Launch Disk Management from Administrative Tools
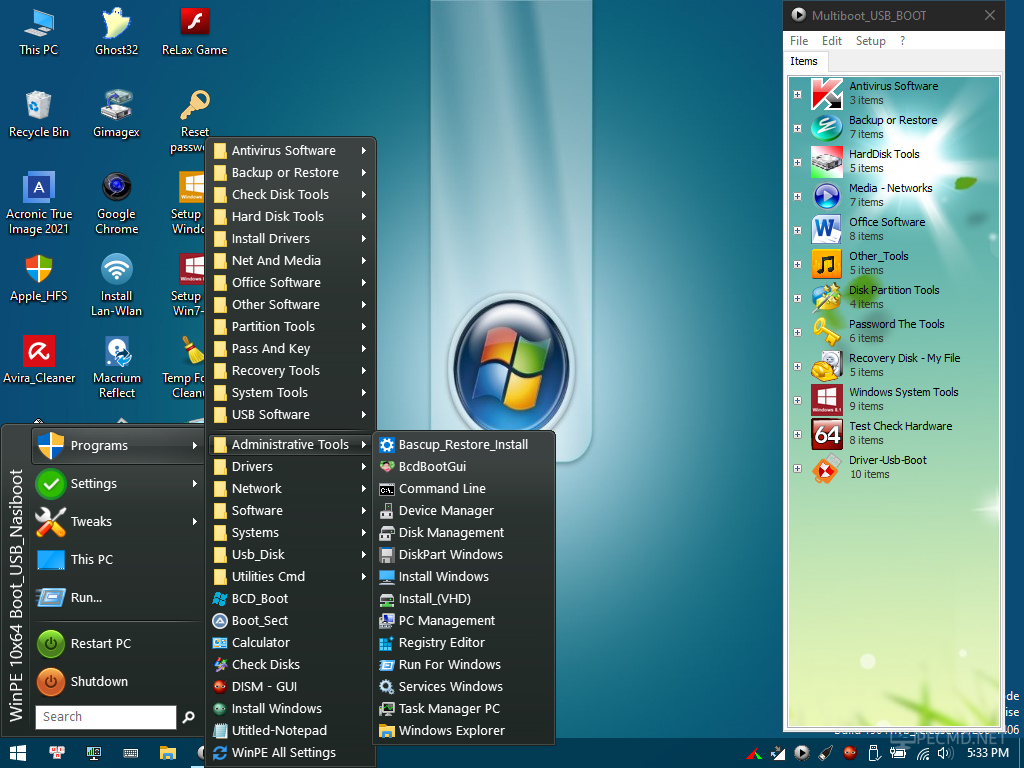Viewport: 1024px width, 768px height. pos(463,533)
